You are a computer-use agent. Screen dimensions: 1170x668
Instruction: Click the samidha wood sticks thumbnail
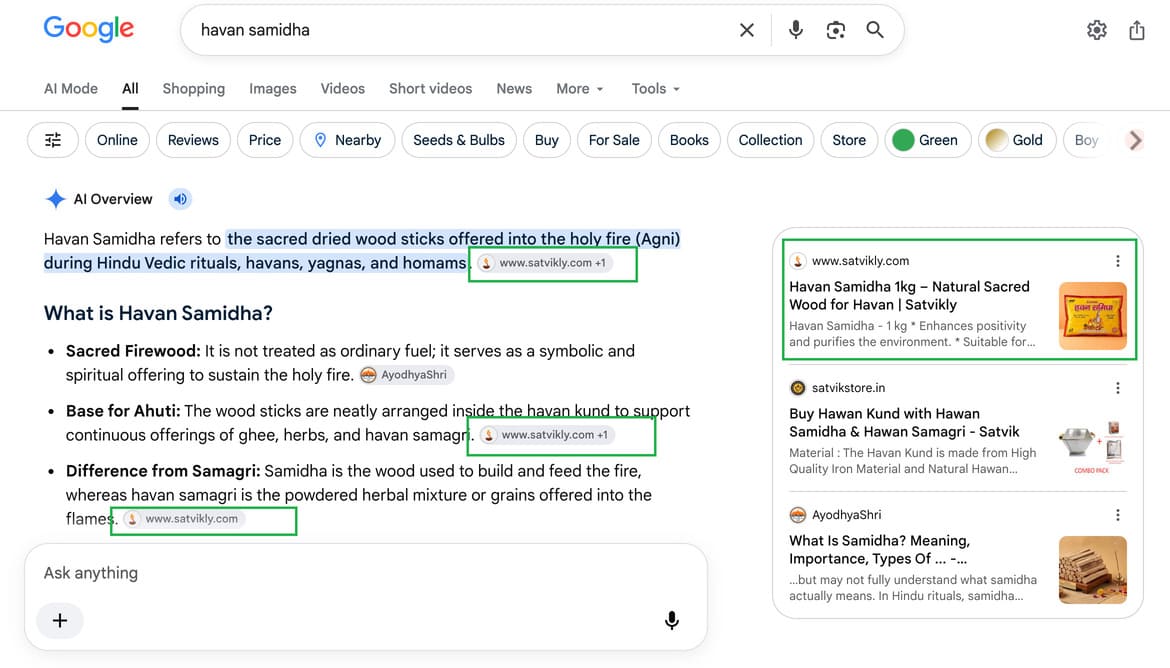pyautogui.click(x=1092, y=569)
